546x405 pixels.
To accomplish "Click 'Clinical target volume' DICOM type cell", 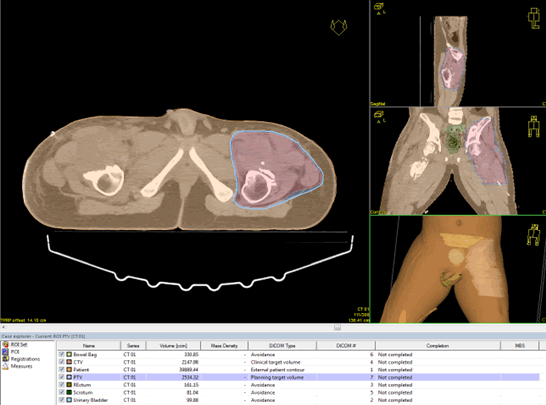I will click(x=275, y=362).
